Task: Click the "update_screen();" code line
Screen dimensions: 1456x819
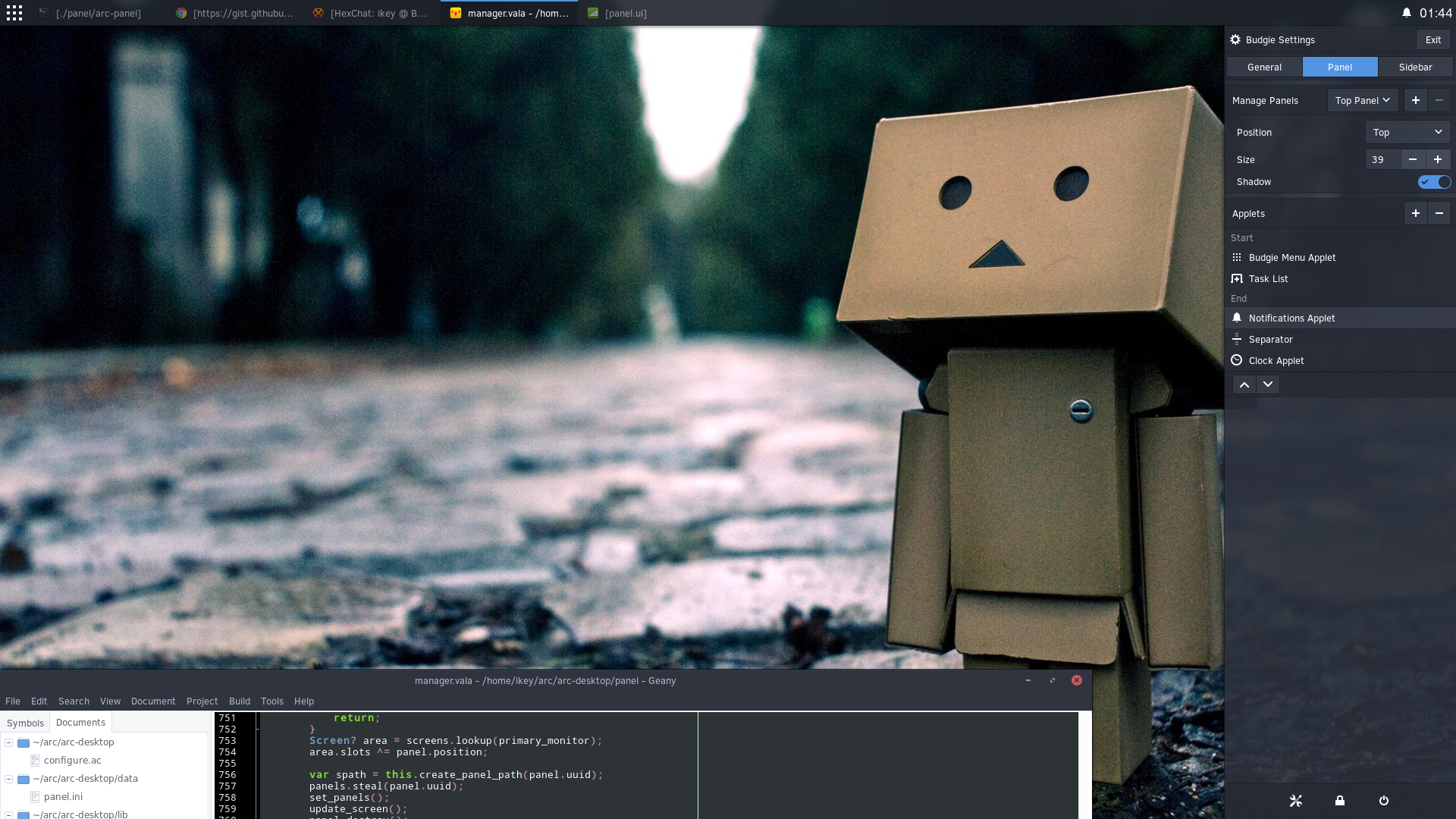Action: coord(358,808)
